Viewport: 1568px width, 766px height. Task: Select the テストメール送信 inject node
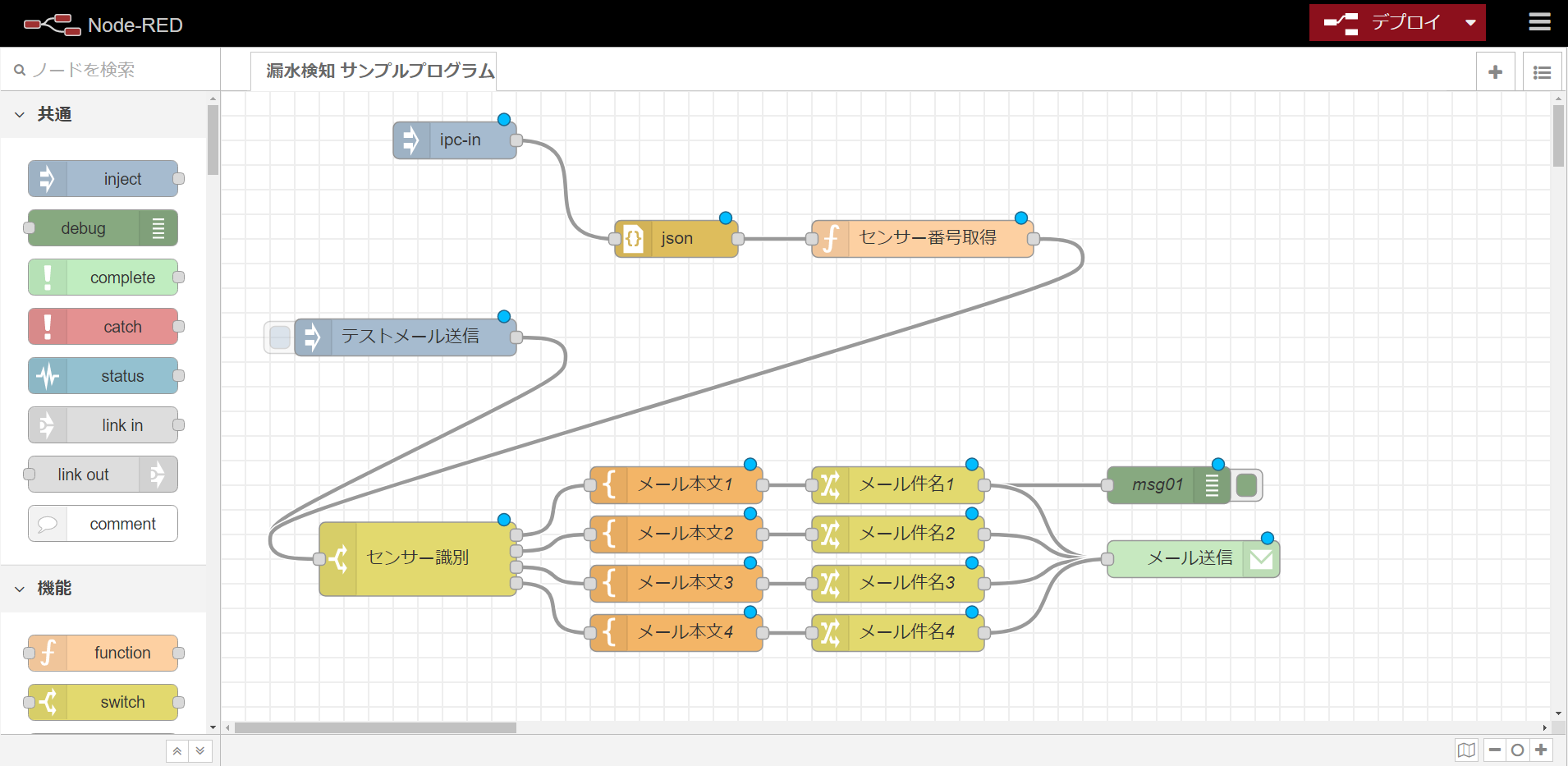pos(406,337)
